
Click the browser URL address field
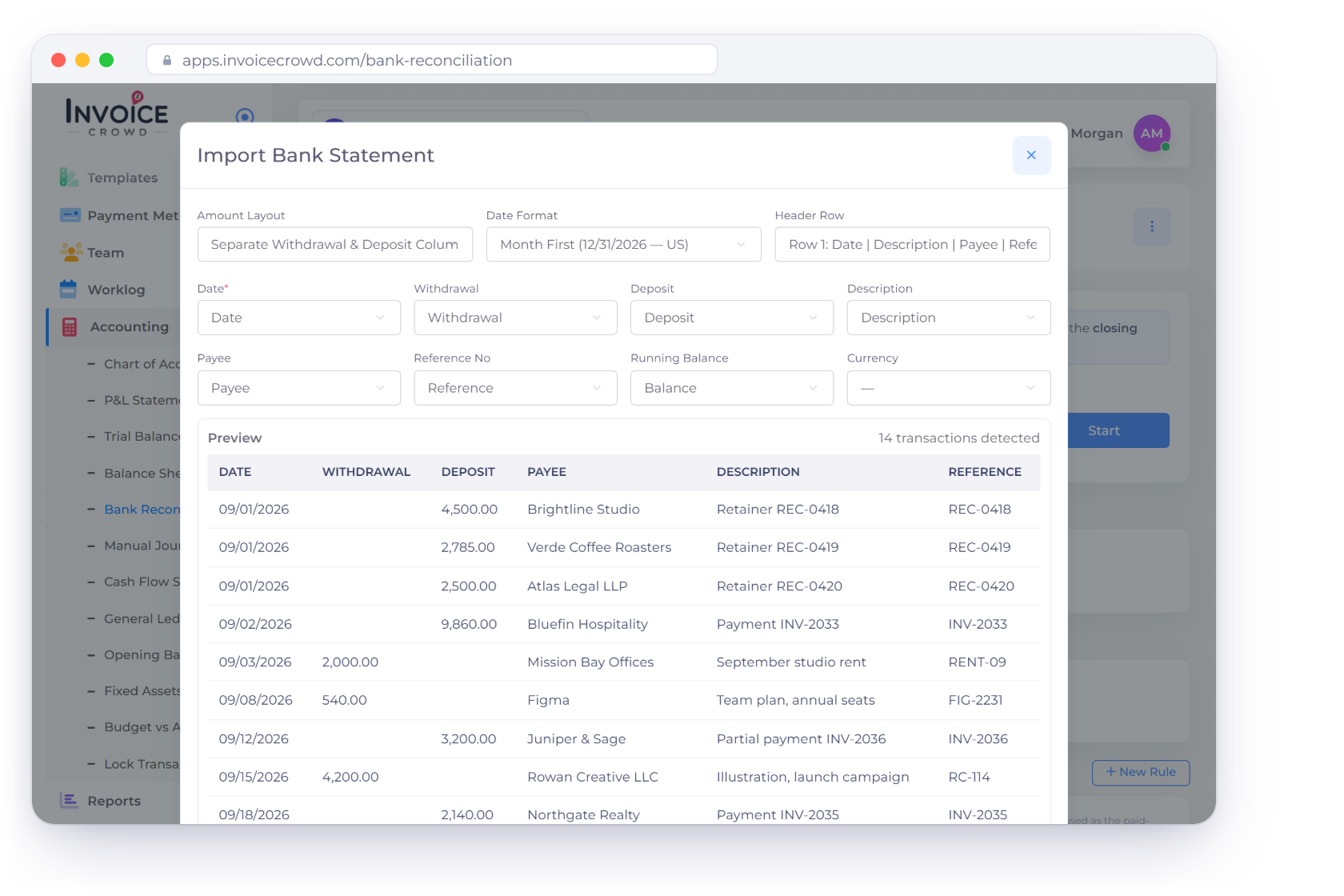tap(432, 60)
